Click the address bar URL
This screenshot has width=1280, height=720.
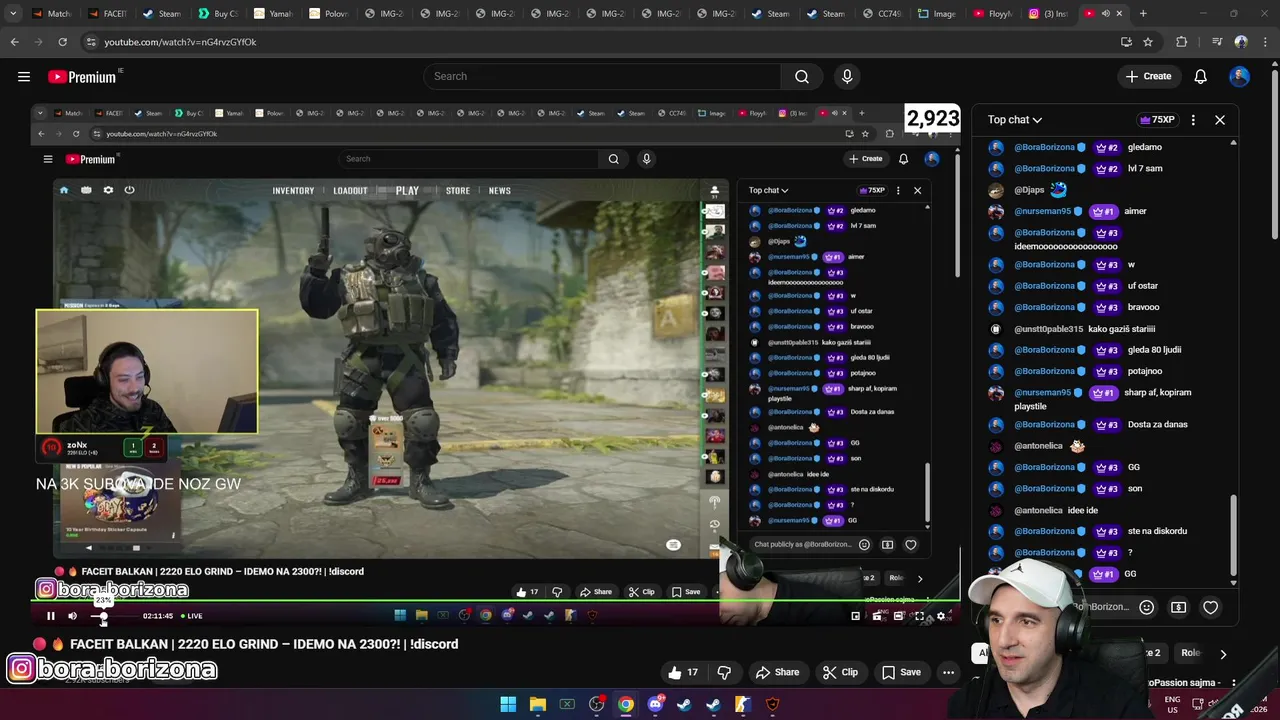(180, 42)
